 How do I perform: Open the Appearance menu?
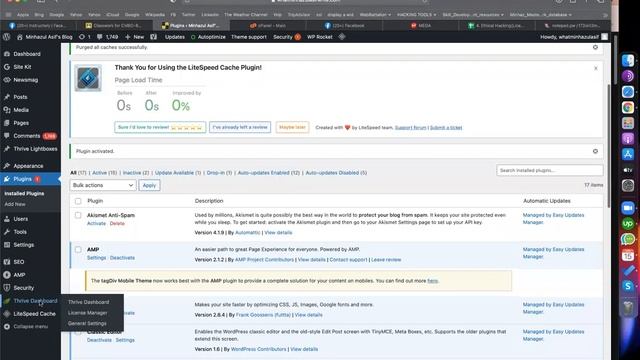pos(28,166)
